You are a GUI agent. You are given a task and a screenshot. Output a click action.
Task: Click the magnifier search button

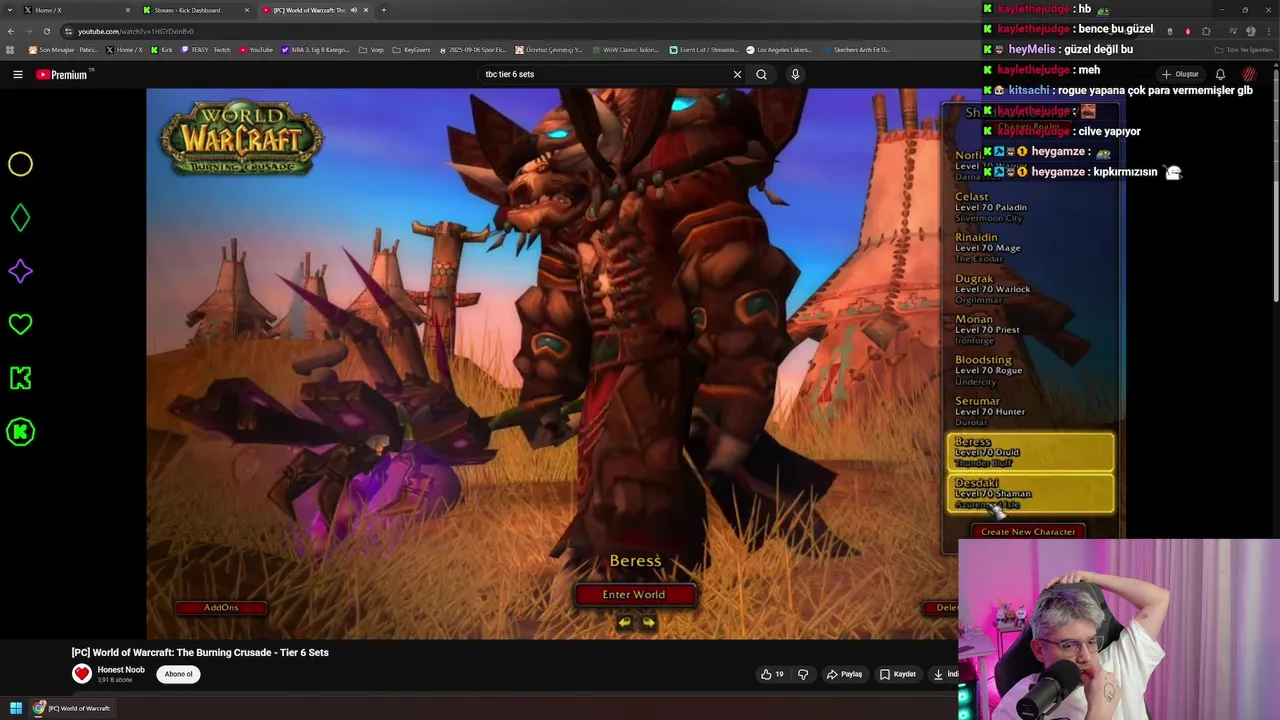(x=761, y=74)
